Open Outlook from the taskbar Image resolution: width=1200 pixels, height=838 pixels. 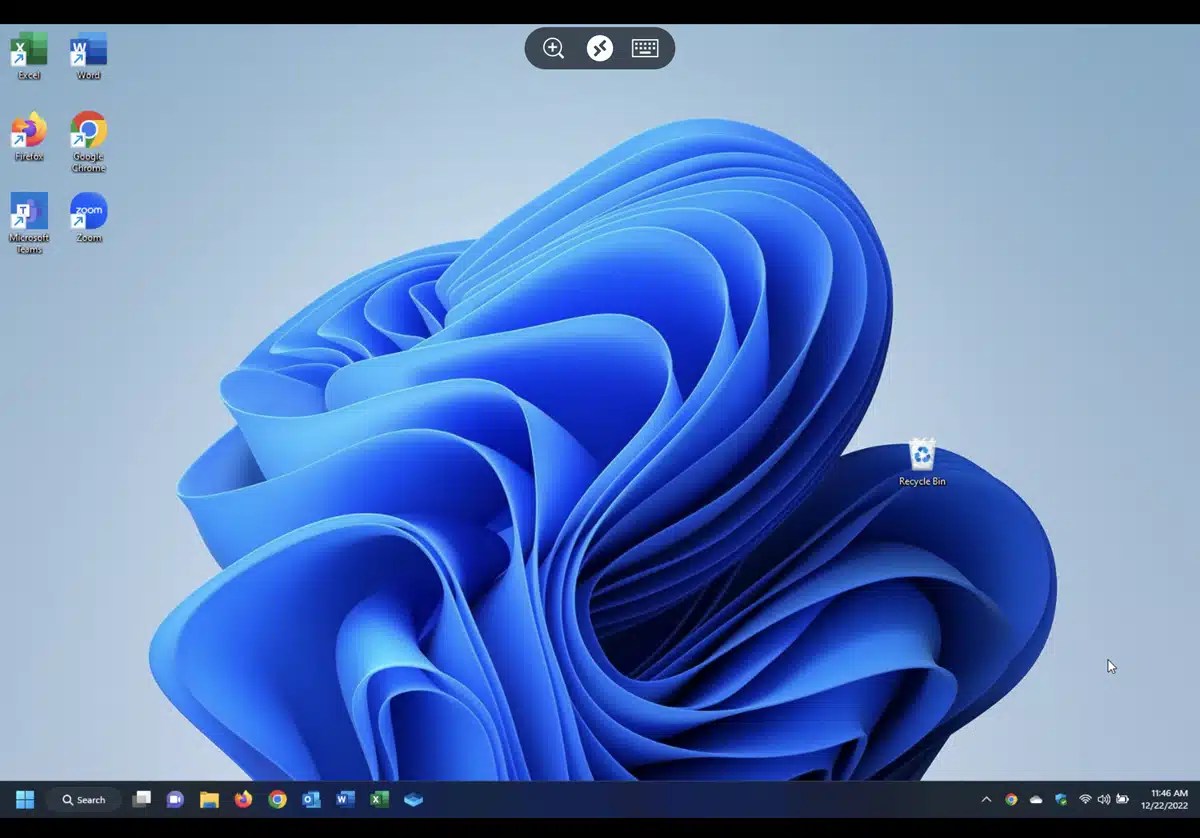(311, 799)
